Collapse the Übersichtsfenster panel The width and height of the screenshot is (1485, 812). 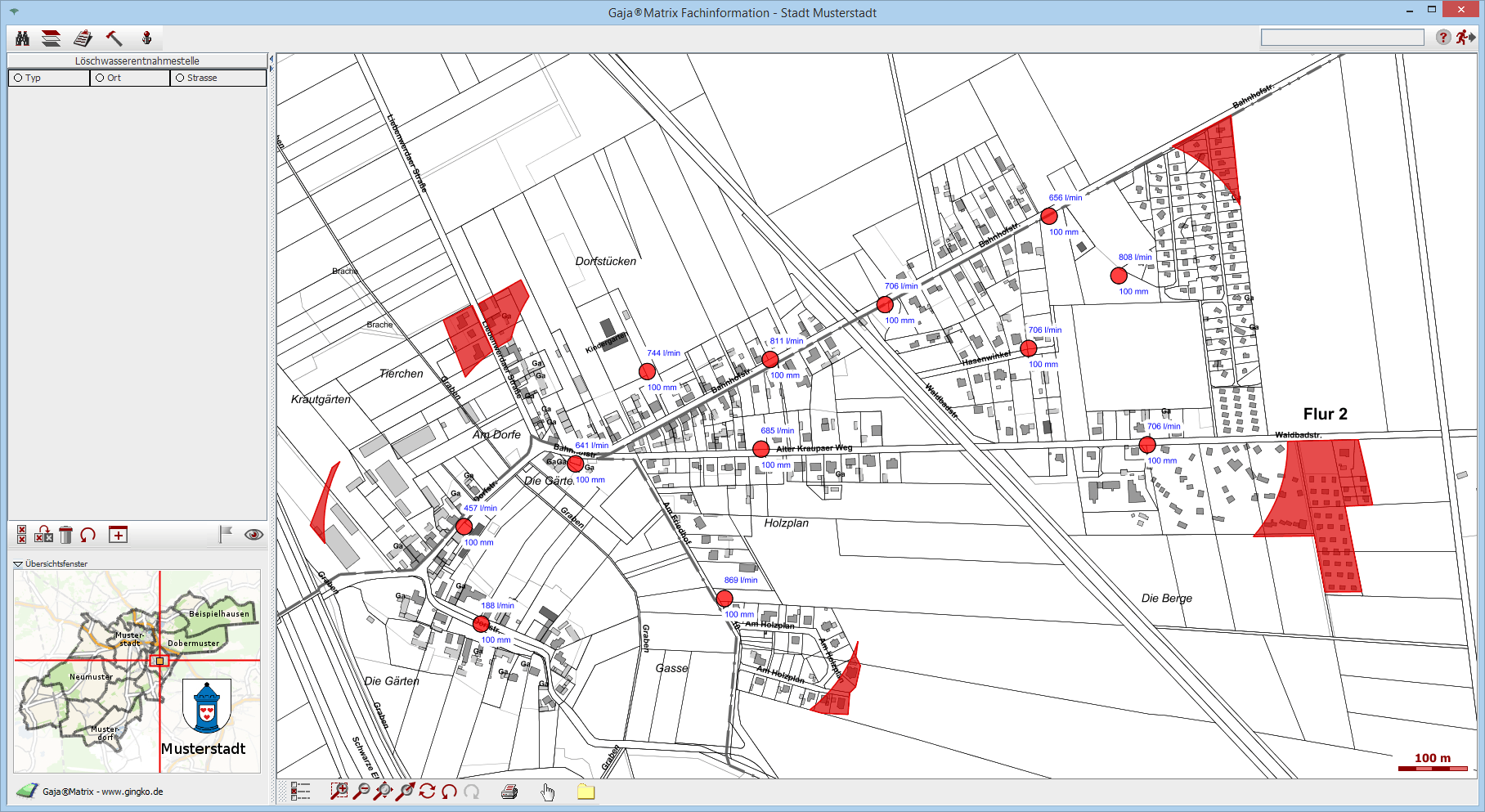click(18, 563)
